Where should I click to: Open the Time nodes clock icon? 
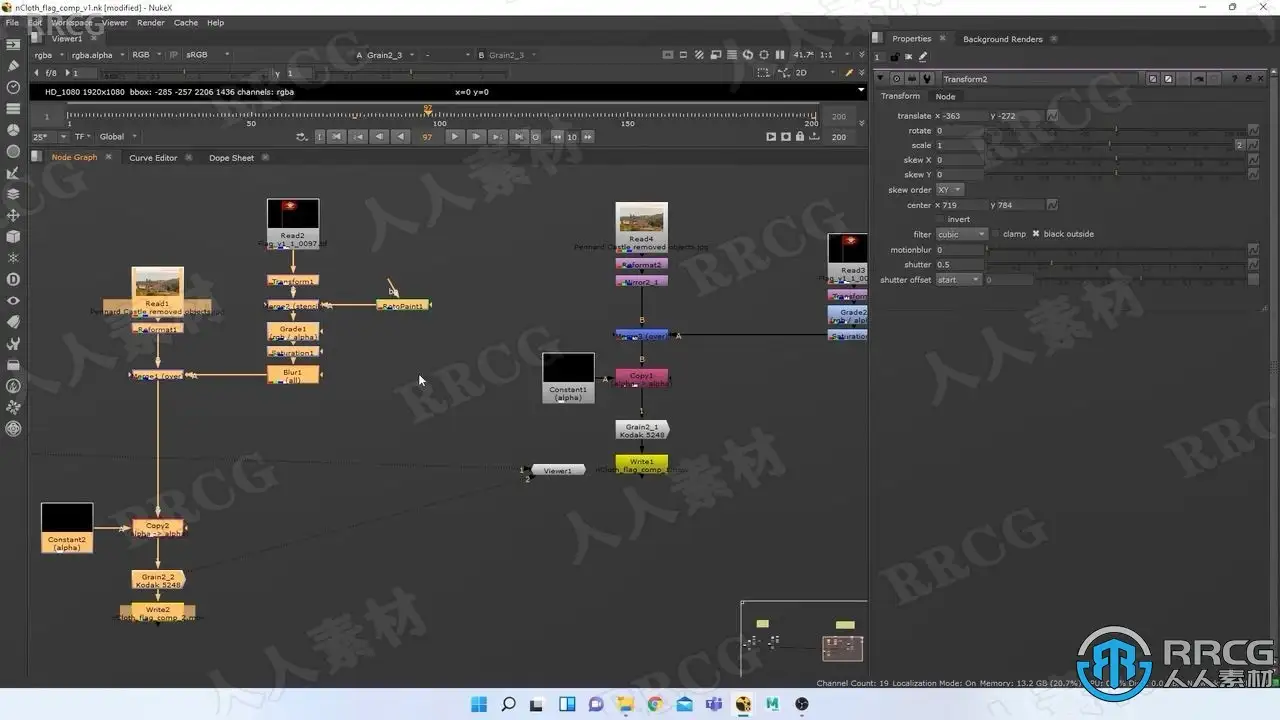coord(13,87)
